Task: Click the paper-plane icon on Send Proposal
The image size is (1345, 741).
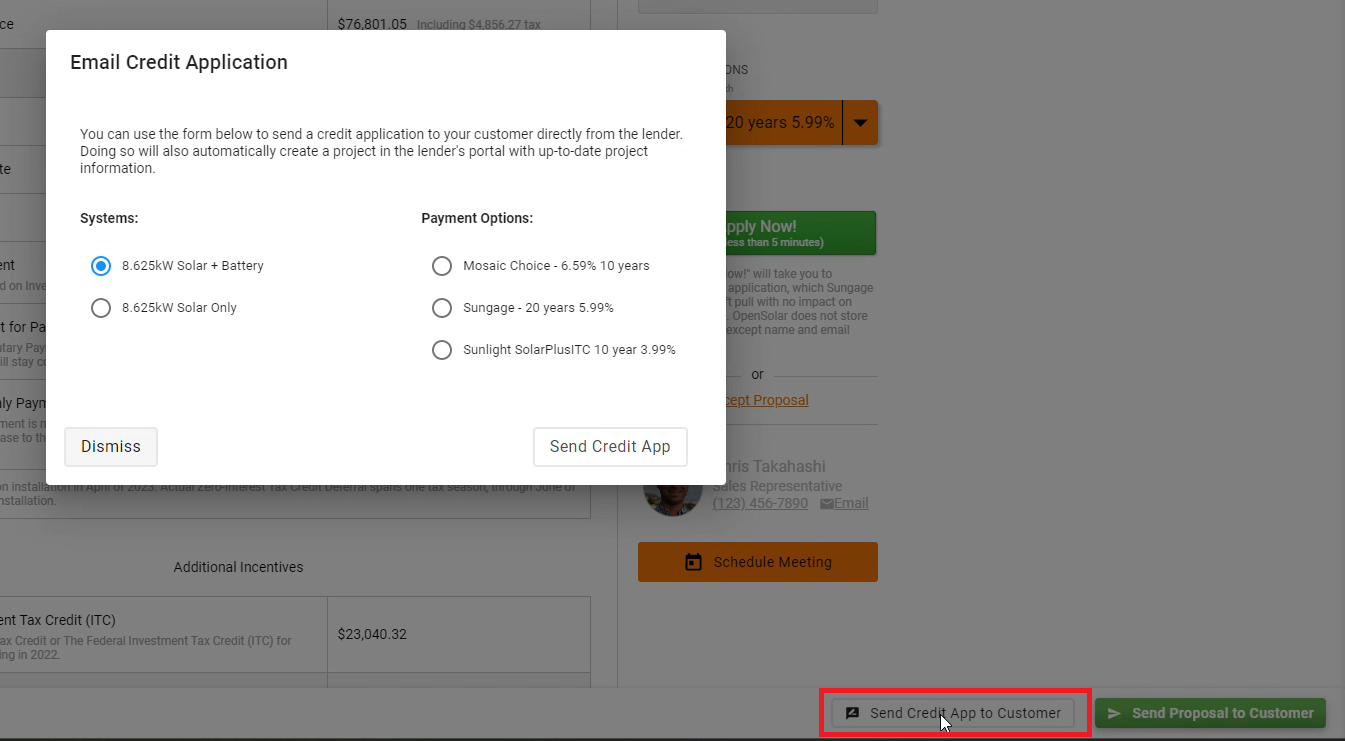Action: click(1114, 713)
